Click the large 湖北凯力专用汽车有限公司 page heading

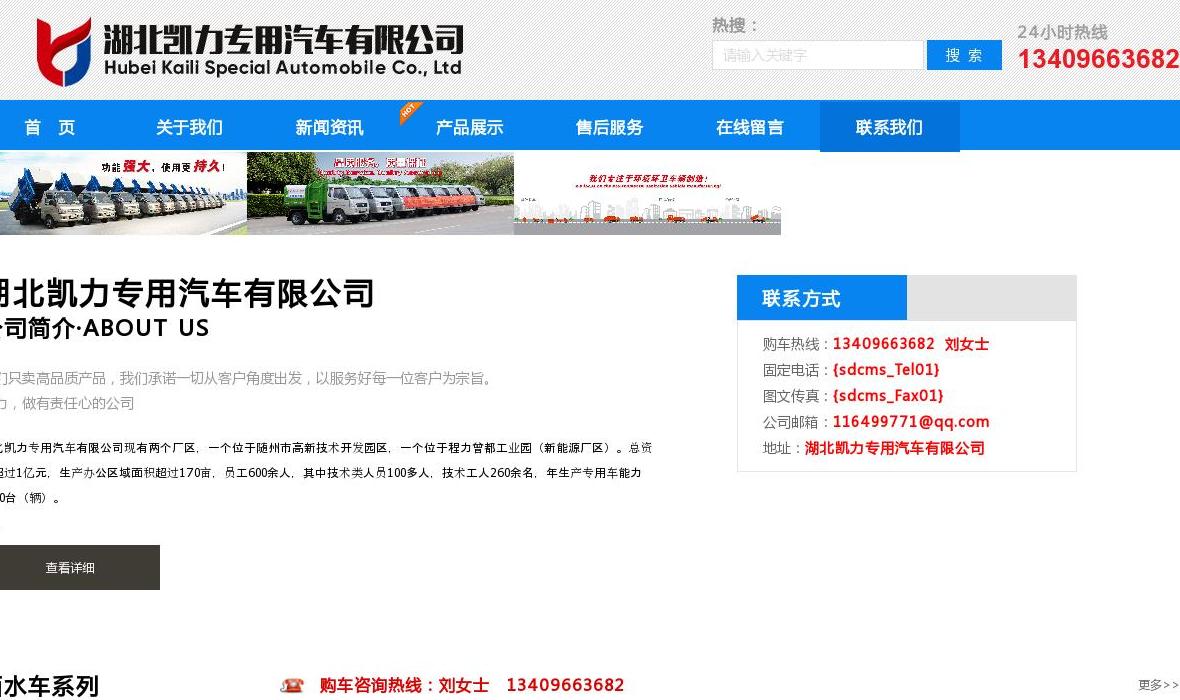pos(186,294)
